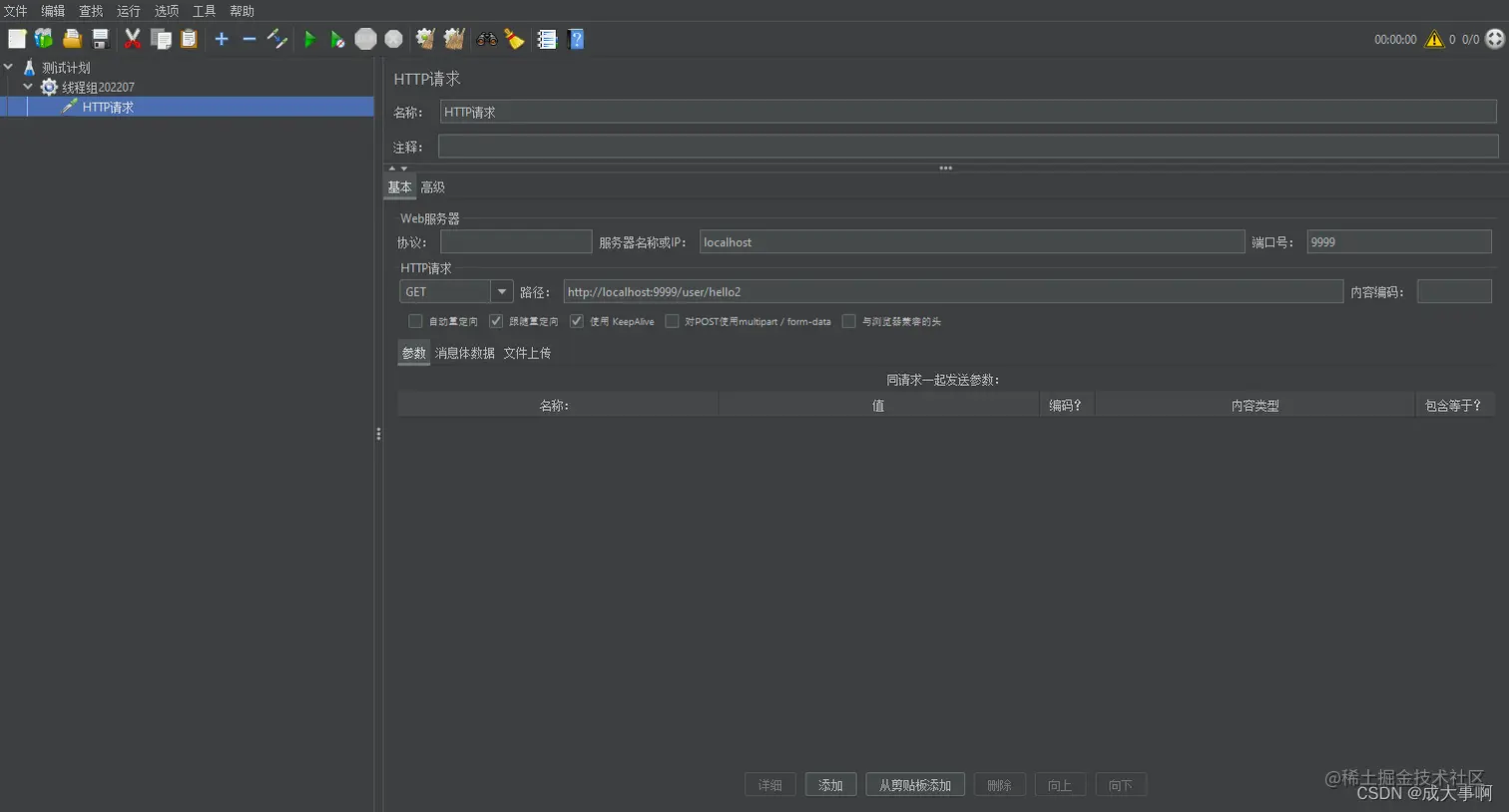Copy element using the toolbar icon

coord(161,39)
